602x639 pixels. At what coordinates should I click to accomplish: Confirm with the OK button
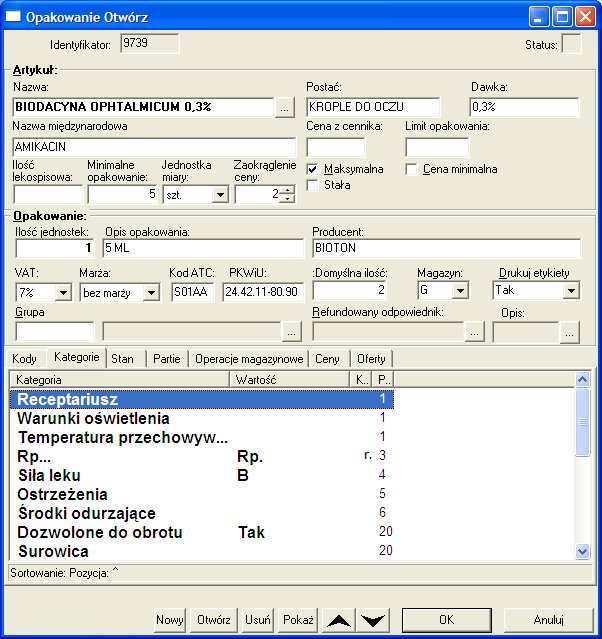(x=447, y=620)
